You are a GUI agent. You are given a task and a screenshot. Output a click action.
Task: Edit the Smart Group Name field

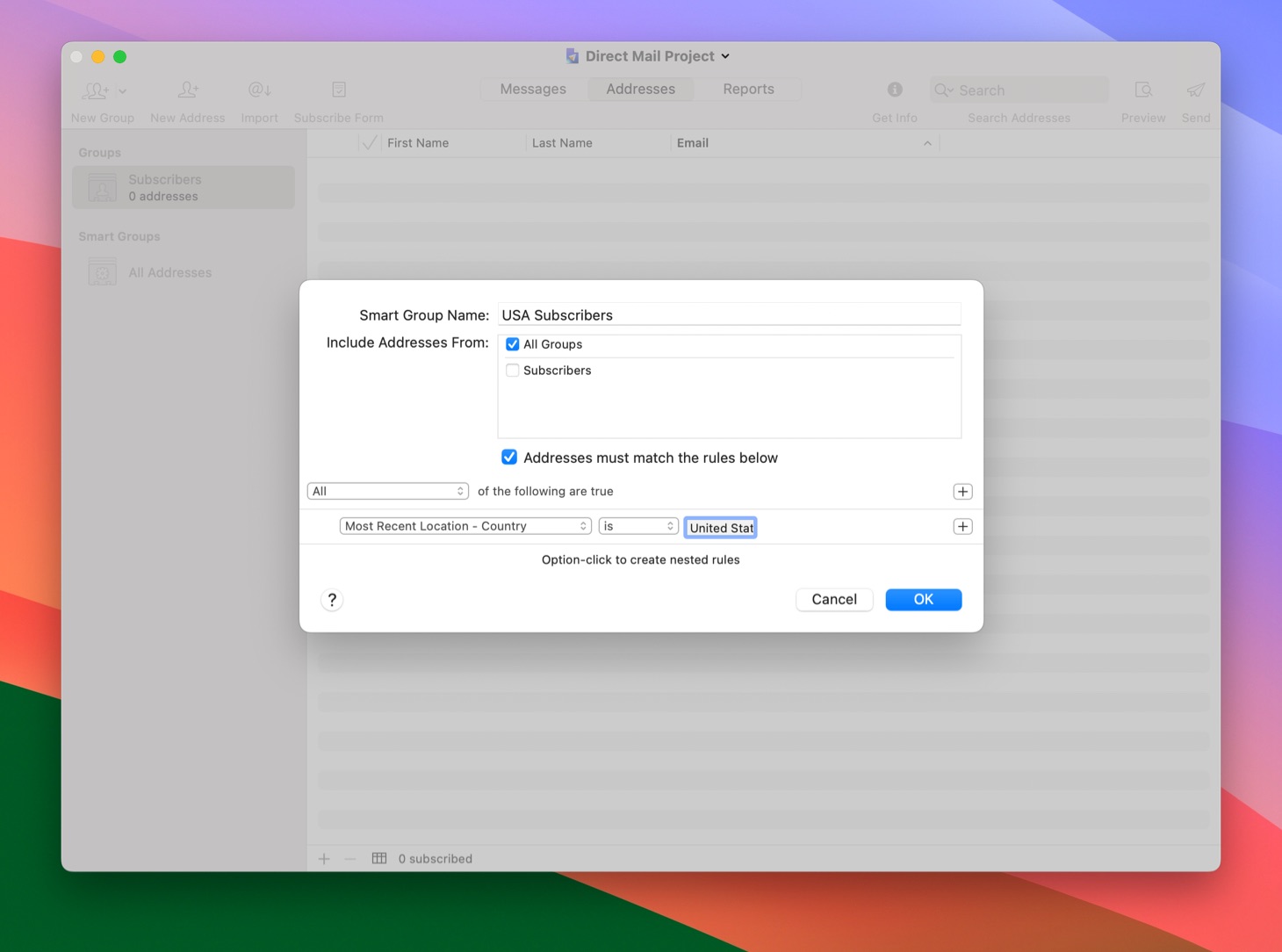[729, 314]
